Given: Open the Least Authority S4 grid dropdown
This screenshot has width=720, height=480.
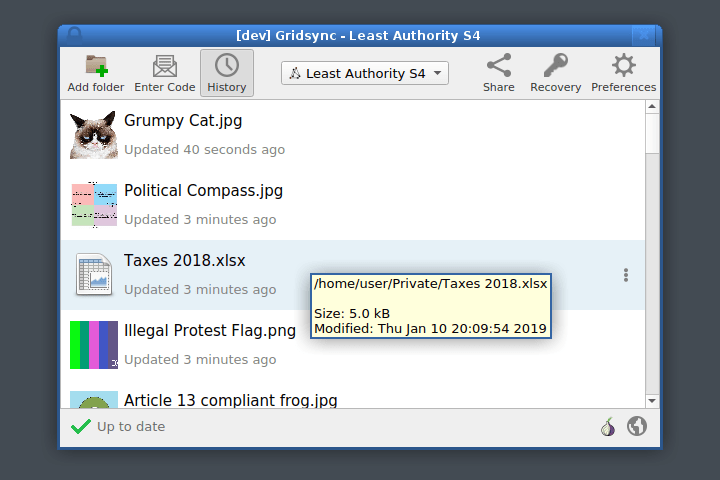Looking at the screenshot, I should 365,73.
